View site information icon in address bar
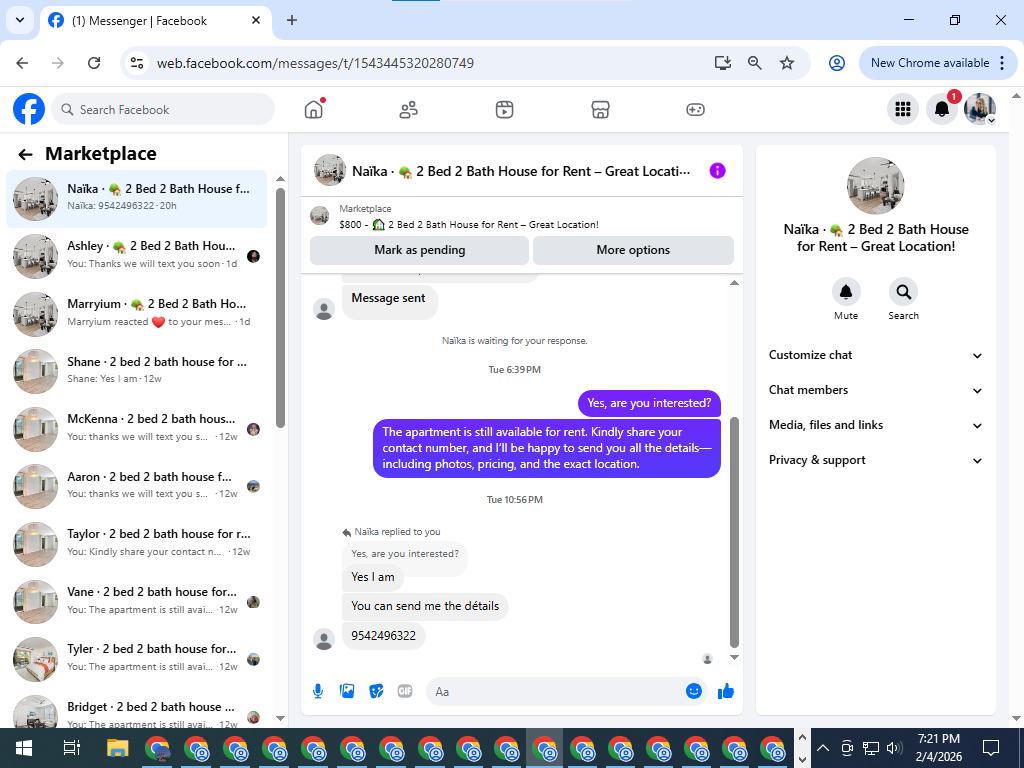Viewport: 1024px width, 768px height. 137,63
